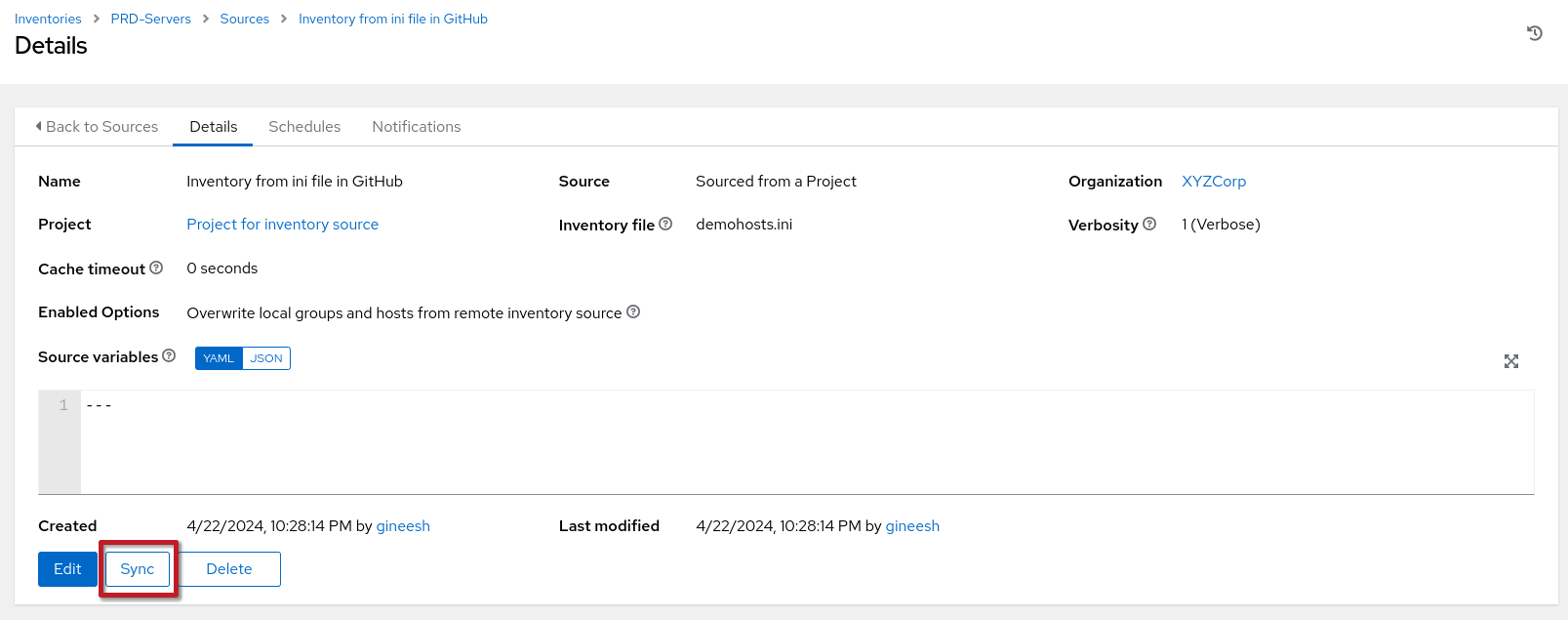This screenshot has height=620, width=1568.
Task: Go back using Back to Sources
Action: (x=97, y=127)
